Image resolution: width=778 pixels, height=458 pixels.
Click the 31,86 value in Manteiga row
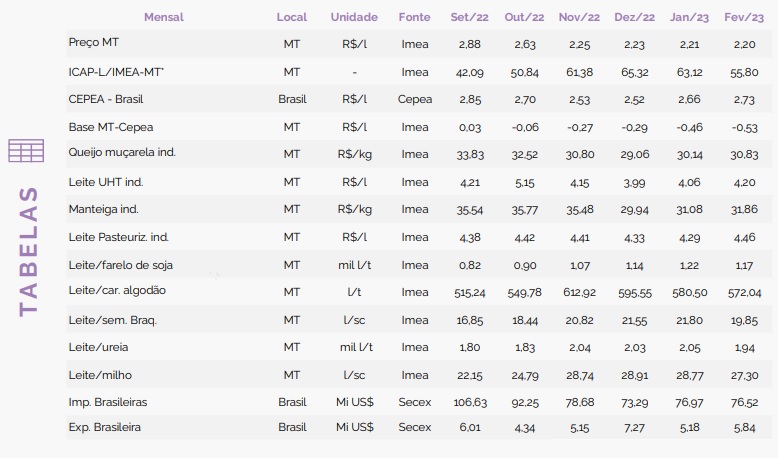click(x=744, y=209)
